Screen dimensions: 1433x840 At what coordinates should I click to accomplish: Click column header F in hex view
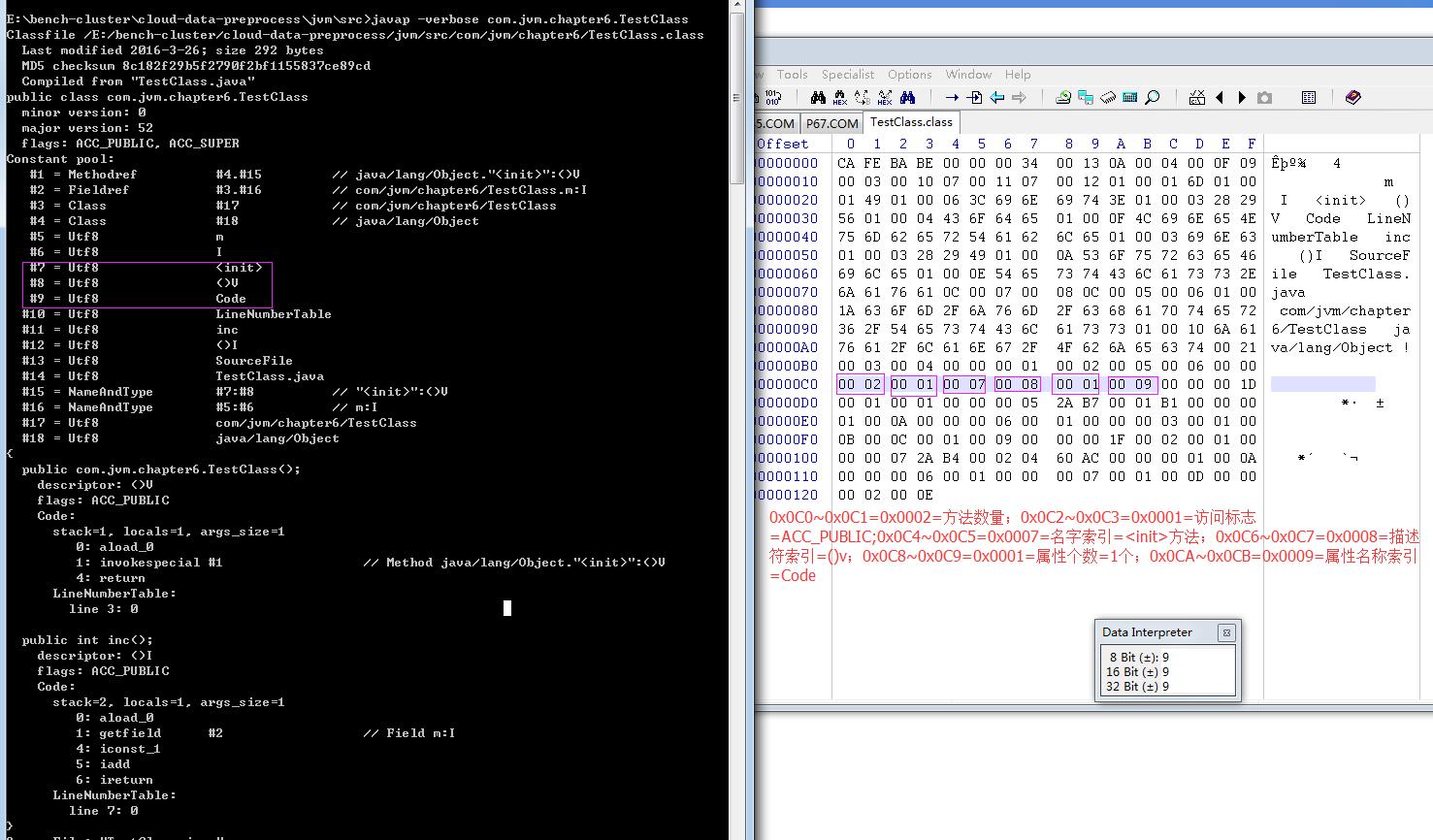point(1252,144)
